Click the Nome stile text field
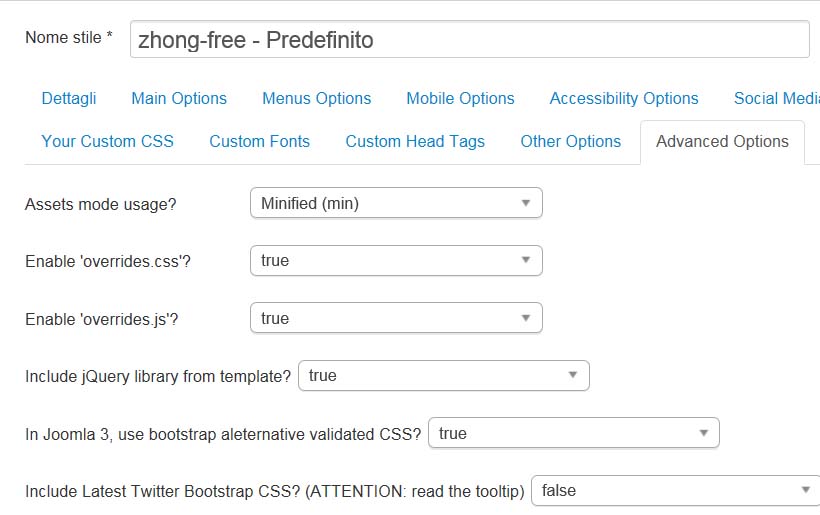The width and height of the screenshot is (820, 515). pyautogui.click(x=468, y=40)
